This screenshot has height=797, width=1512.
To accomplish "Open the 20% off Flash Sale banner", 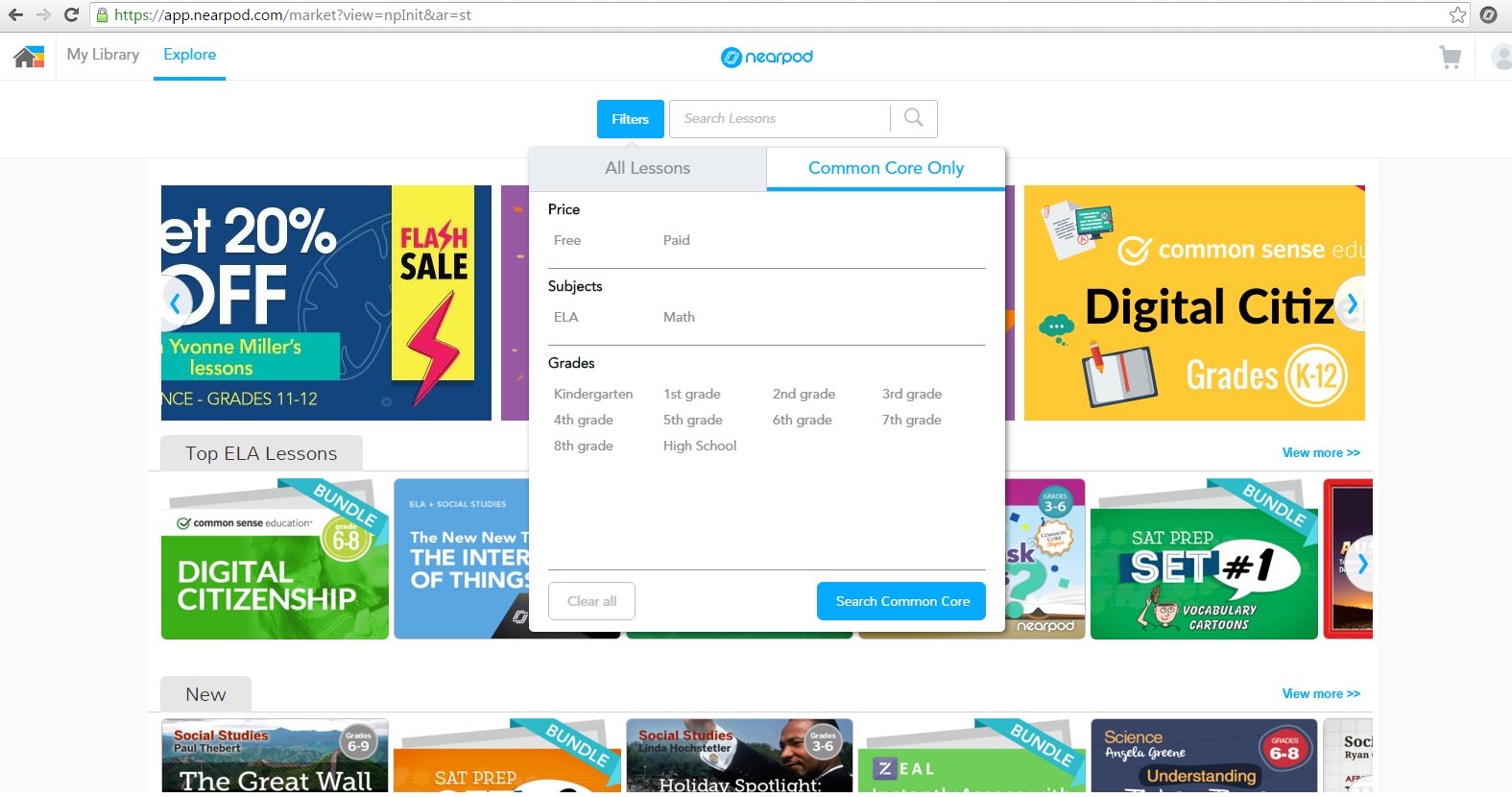I will point(326,302).
